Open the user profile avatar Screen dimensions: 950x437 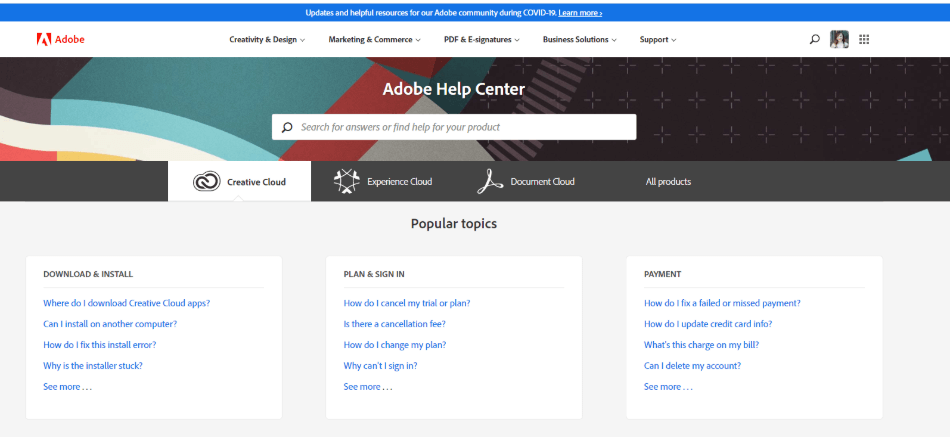tap(839, 39)
